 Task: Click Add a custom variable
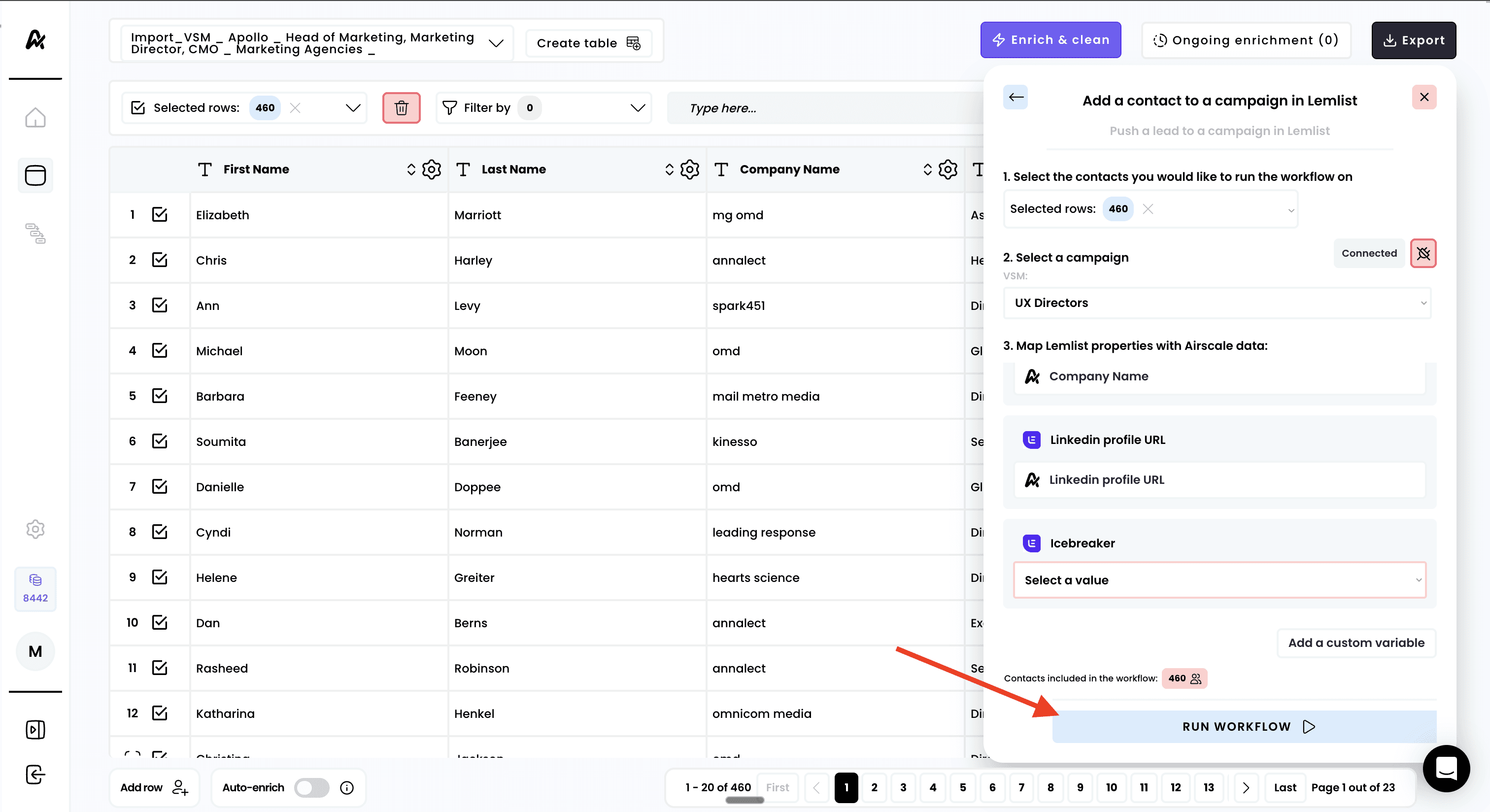pos(1356,643)
